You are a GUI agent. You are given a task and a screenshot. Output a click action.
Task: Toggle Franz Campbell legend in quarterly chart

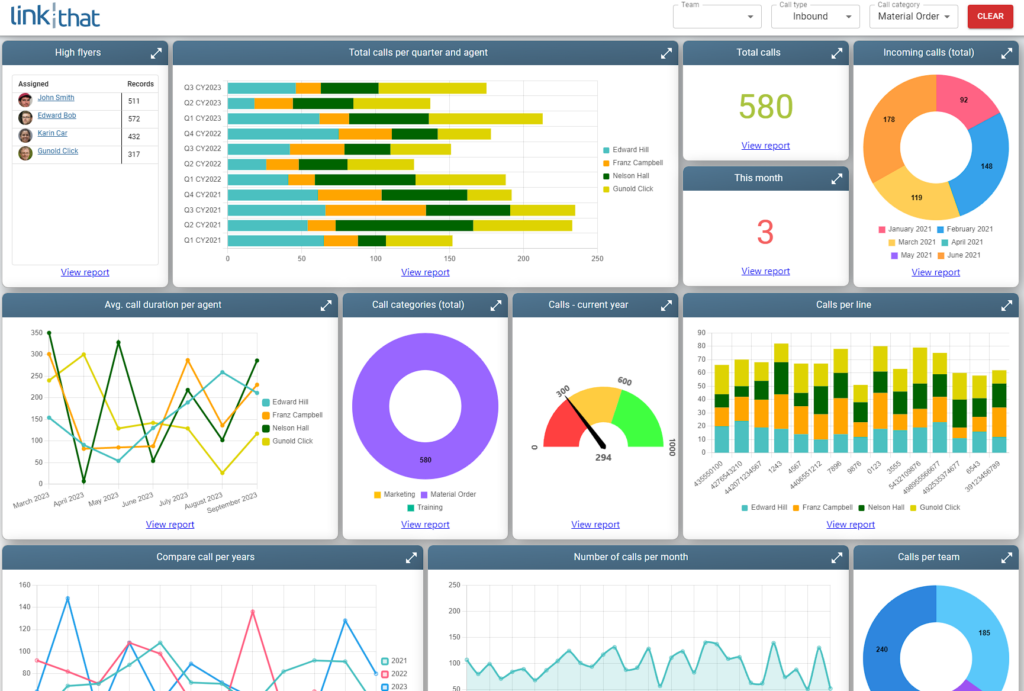click(x=633, y=163)
